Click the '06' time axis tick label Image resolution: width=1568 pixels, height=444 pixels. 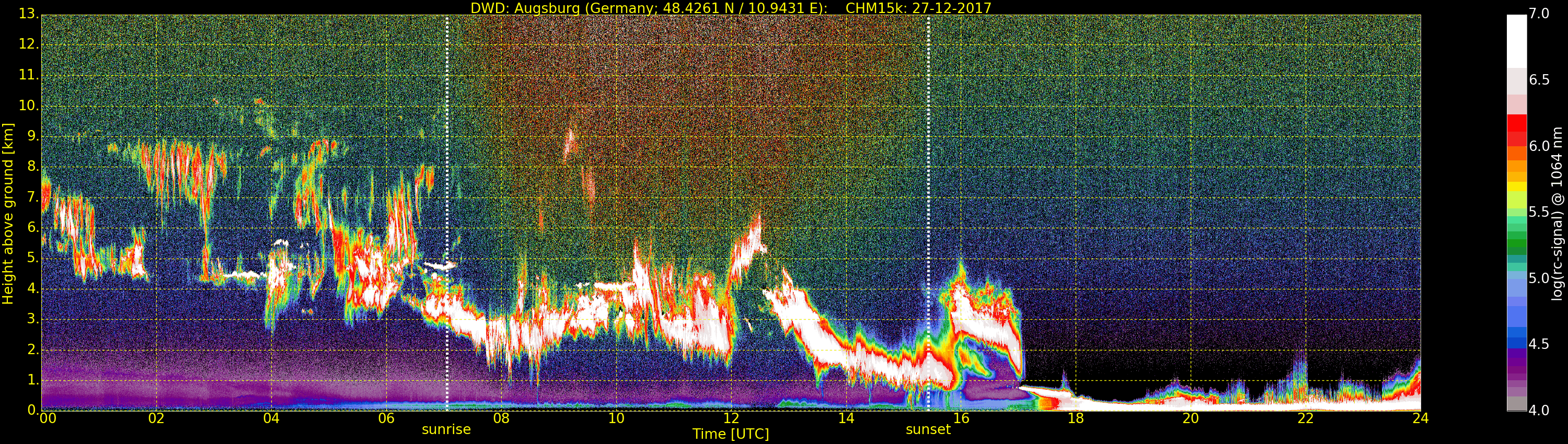coord(387,418)
